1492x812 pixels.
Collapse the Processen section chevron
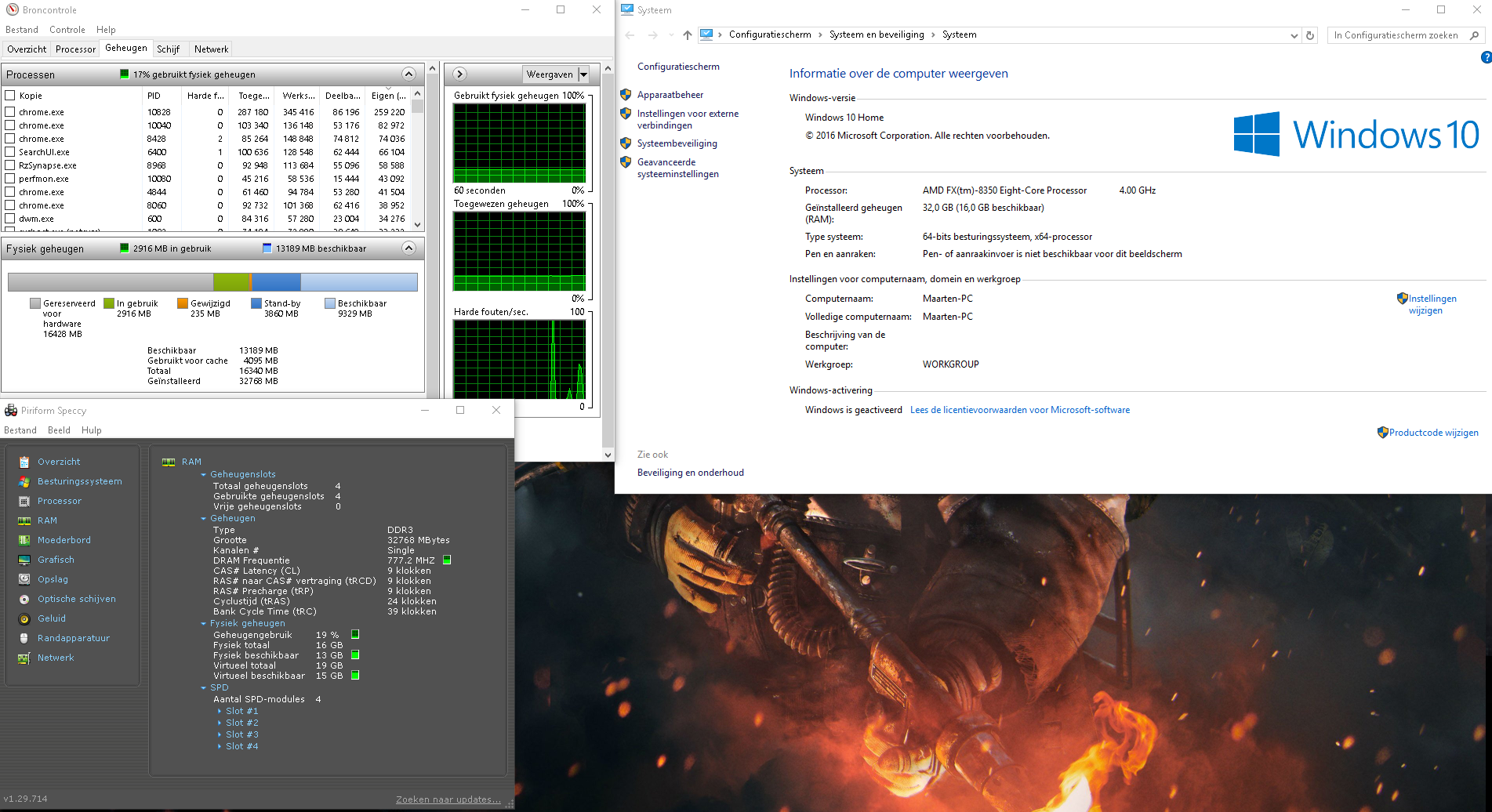point(408,74)
